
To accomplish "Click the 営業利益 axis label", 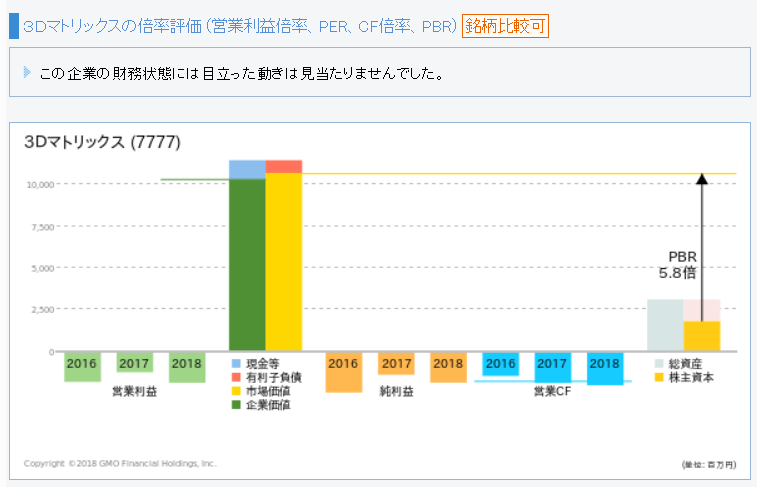I will (x=135, y=391).
